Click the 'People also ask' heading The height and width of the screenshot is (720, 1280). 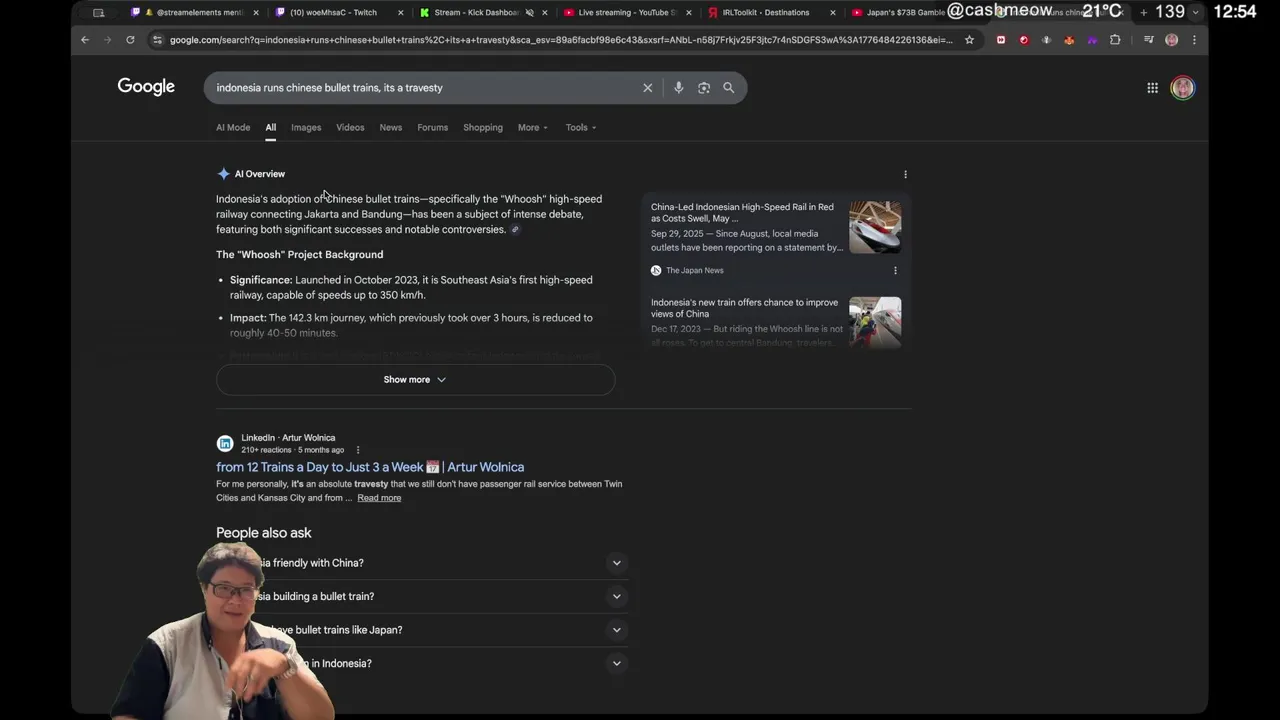[264, 533]
